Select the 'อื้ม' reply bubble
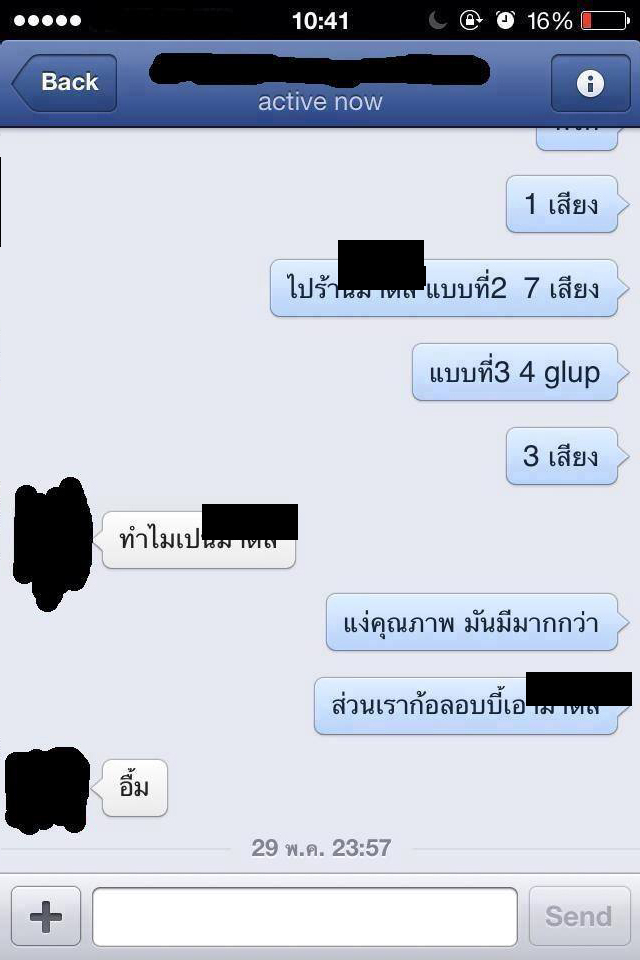The height and width of the screenshot is (960, 640). pos(134,787)
